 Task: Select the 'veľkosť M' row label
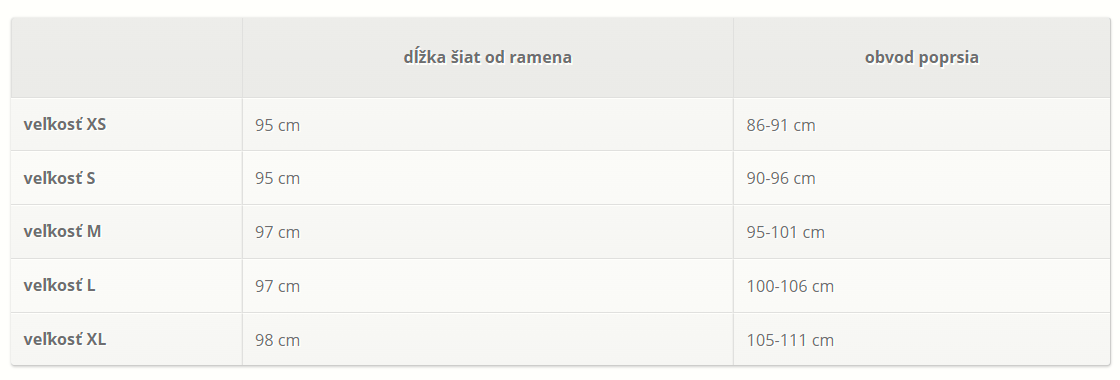(x=62, y=231)
